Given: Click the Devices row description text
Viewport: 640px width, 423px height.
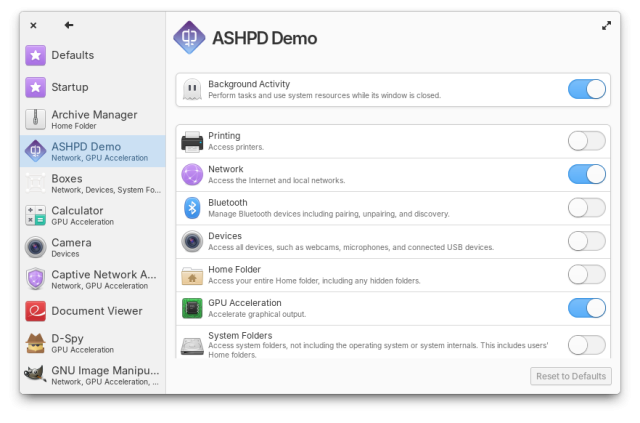Looking at the screenshot, I should [351, 248].
